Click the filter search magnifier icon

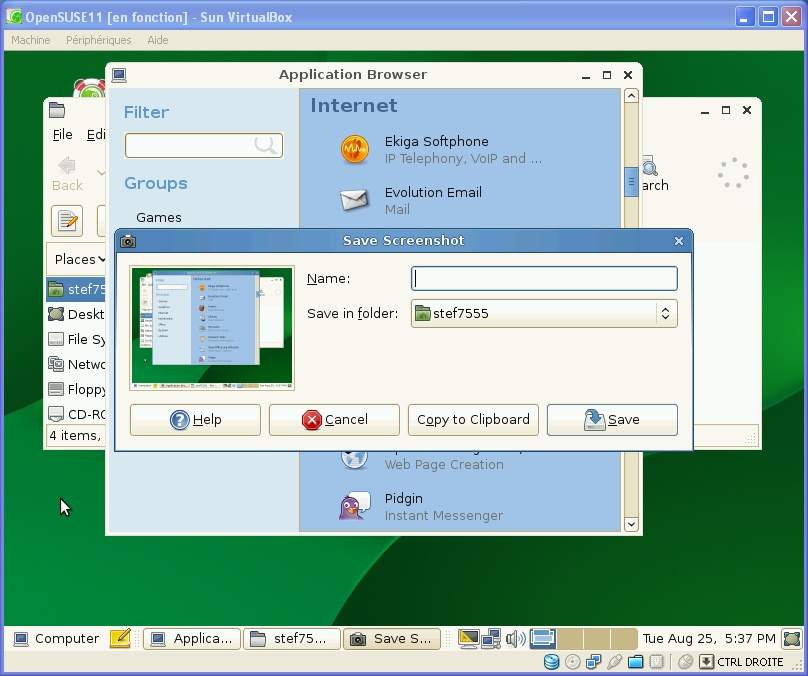tap(266, 145)
